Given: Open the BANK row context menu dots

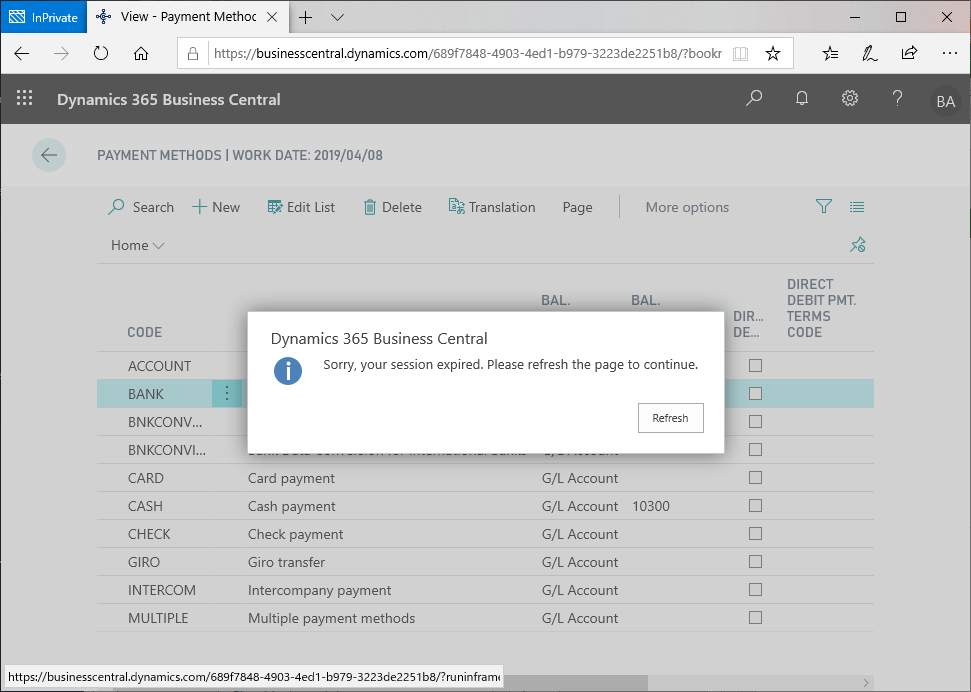Looking at the screenshot, I should click(x=227, y=393).
